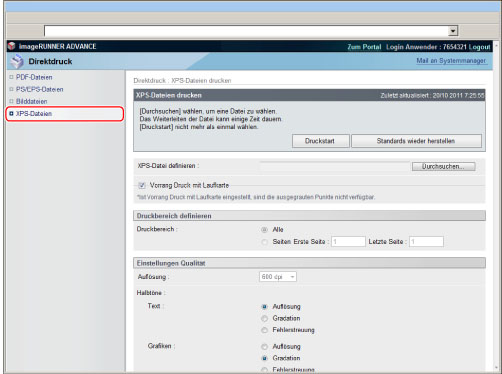Click the Einstellungen Qualität section header
The width and height of the screenshot is (502, 374).
tap(309, 263)
